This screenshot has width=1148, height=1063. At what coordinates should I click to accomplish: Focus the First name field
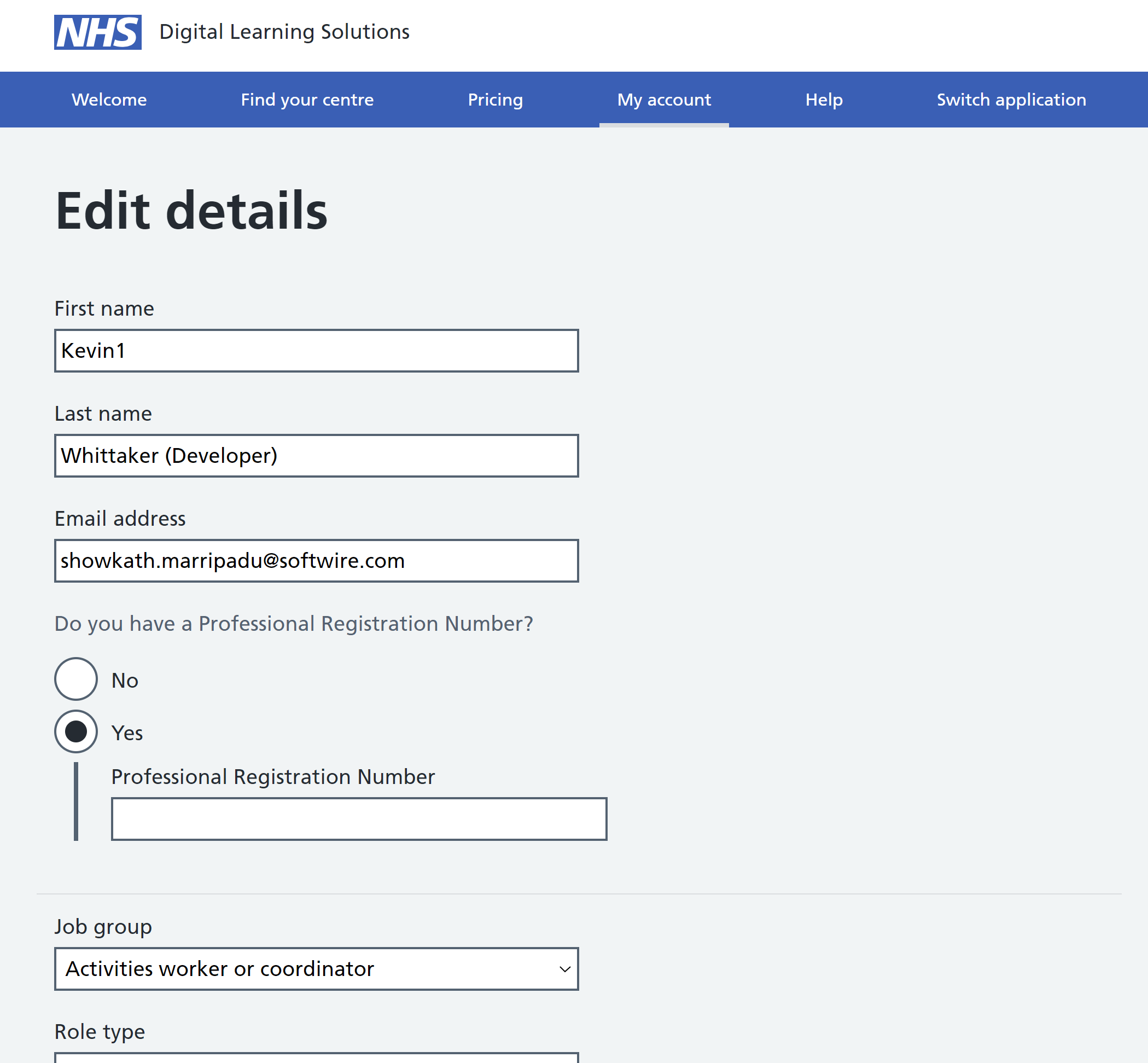pyautogui.click(x=316, y=351)
